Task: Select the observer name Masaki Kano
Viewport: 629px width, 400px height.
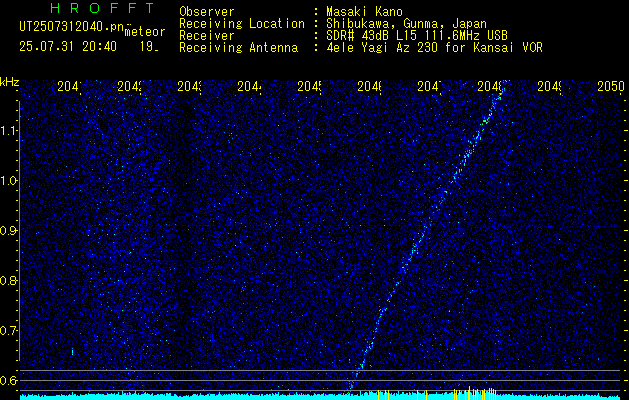Action: point(364,11)
